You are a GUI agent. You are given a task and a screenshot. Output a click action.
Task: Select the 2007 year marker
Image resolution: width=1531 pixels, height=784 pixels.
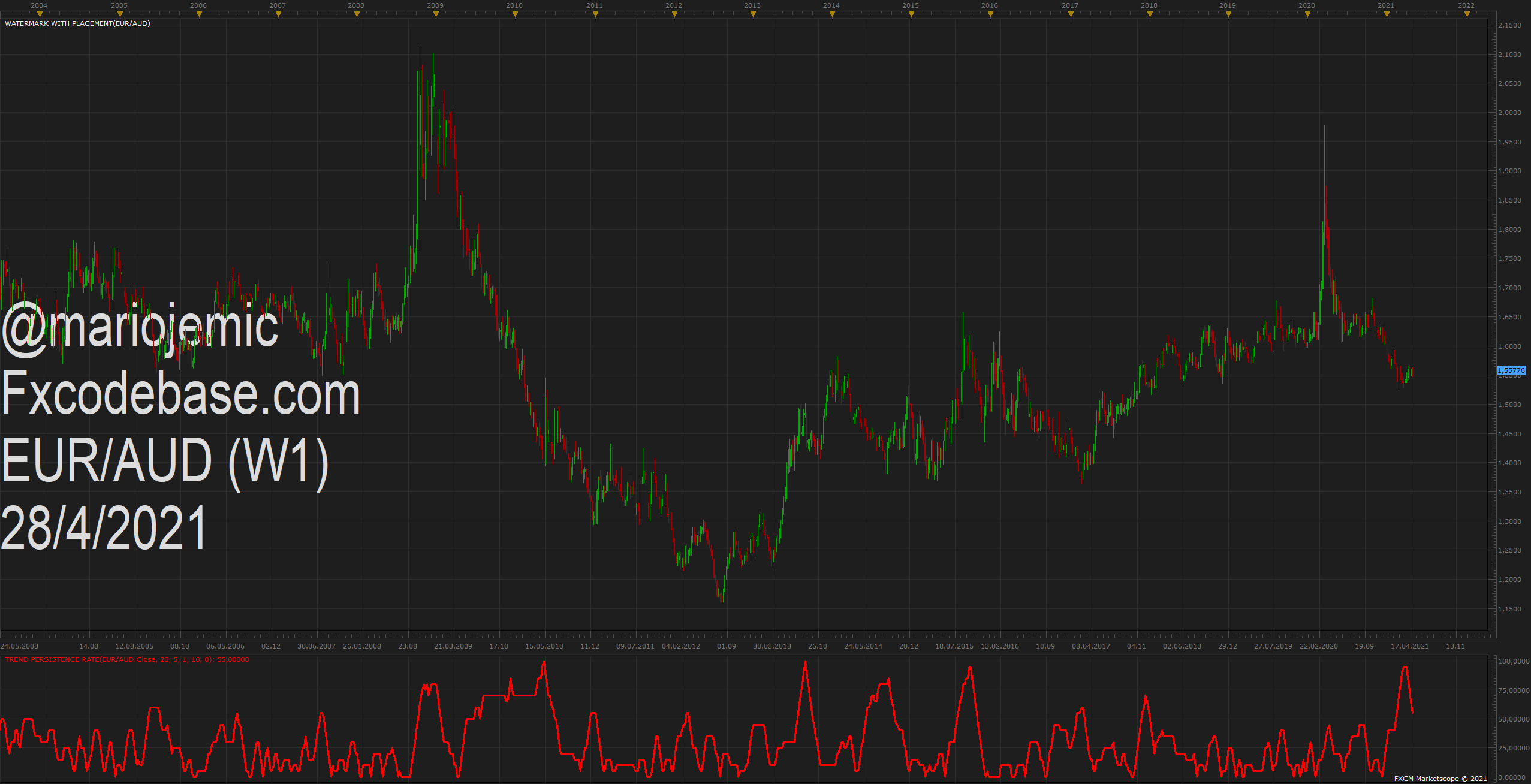pos(278,5)
